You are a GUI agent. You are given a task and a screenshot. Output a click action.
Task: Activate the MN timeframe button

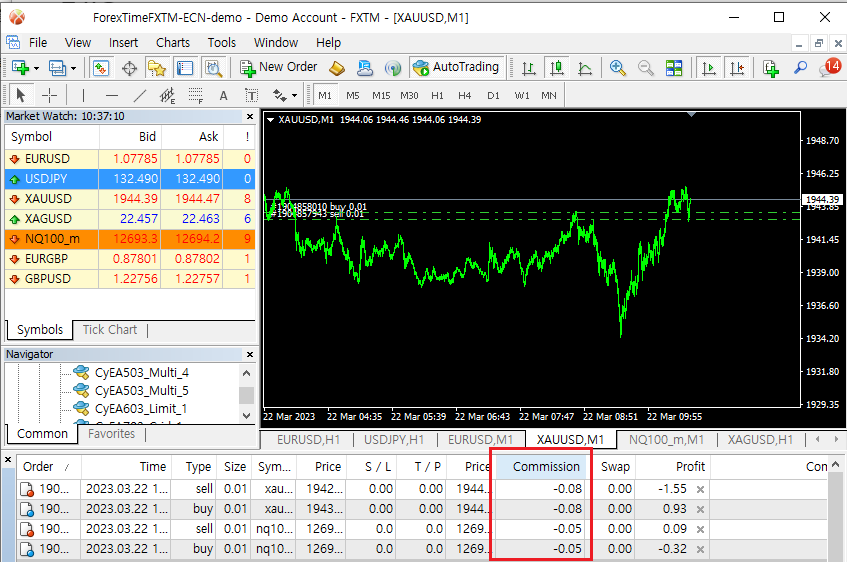549,96
